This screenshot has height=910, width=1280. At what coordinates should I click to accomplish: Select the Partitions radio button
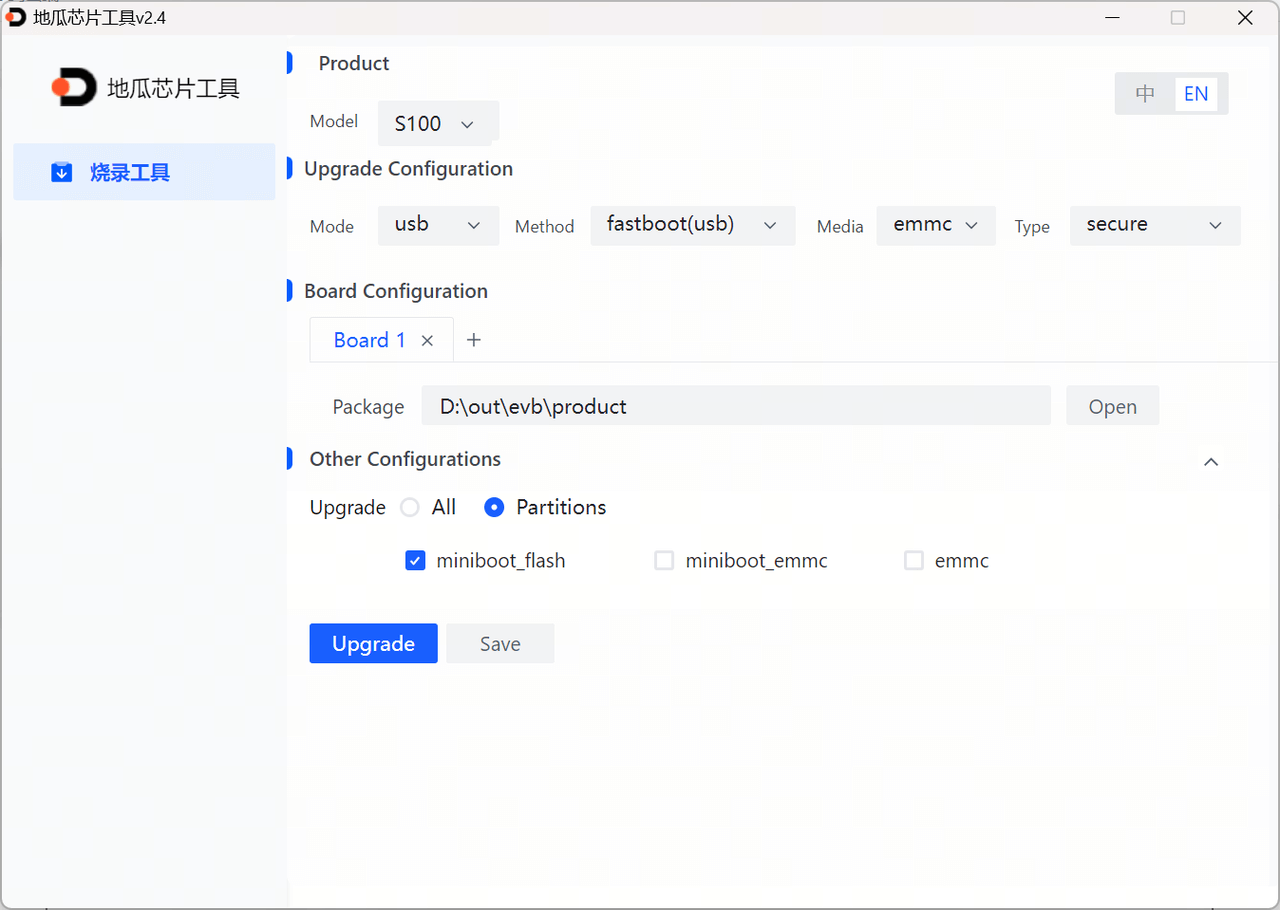tap(494, 507)
